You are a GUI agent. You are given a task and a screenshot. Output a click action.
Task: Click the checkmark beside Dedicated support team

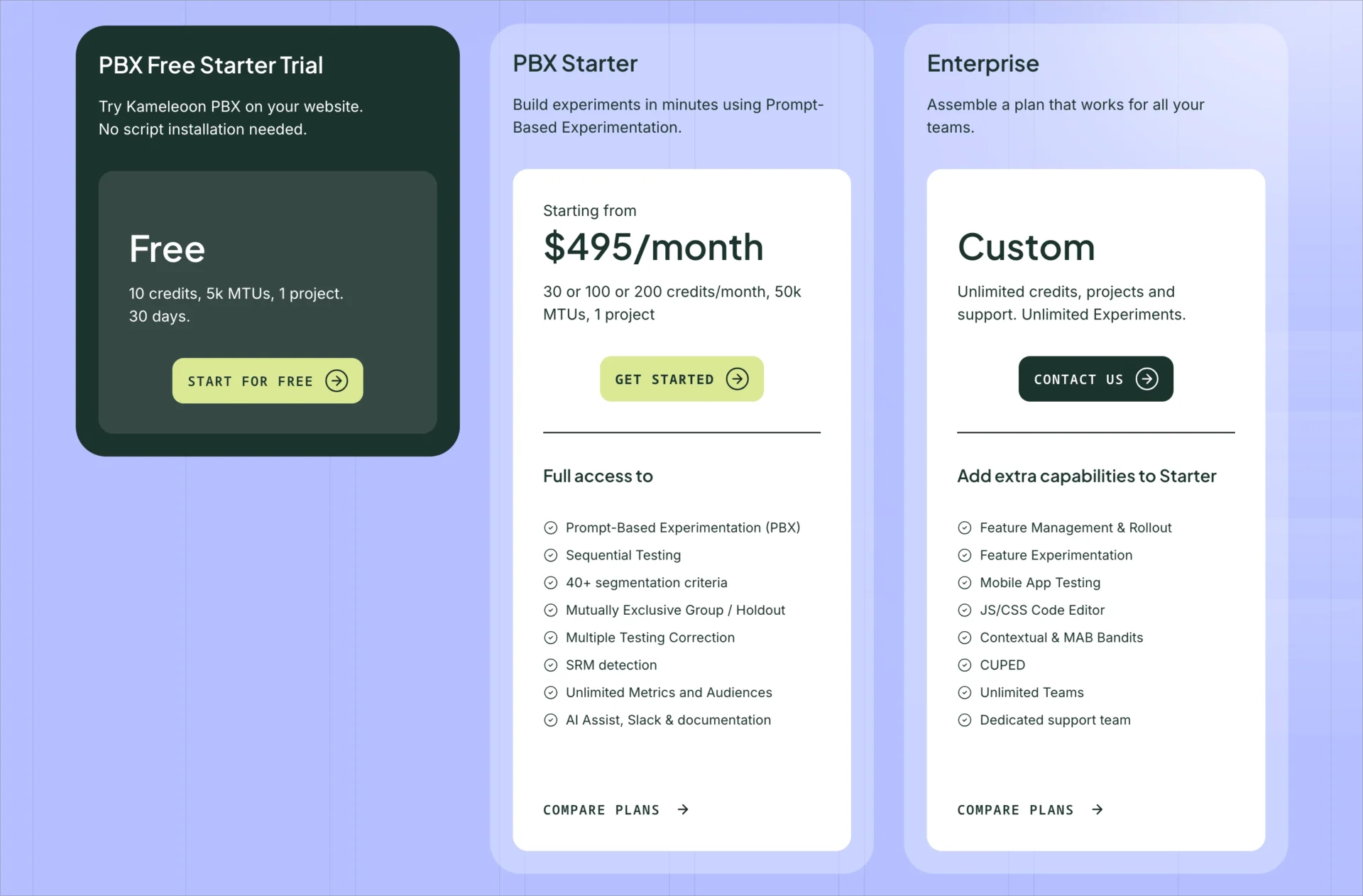click(x=965, y=720)
